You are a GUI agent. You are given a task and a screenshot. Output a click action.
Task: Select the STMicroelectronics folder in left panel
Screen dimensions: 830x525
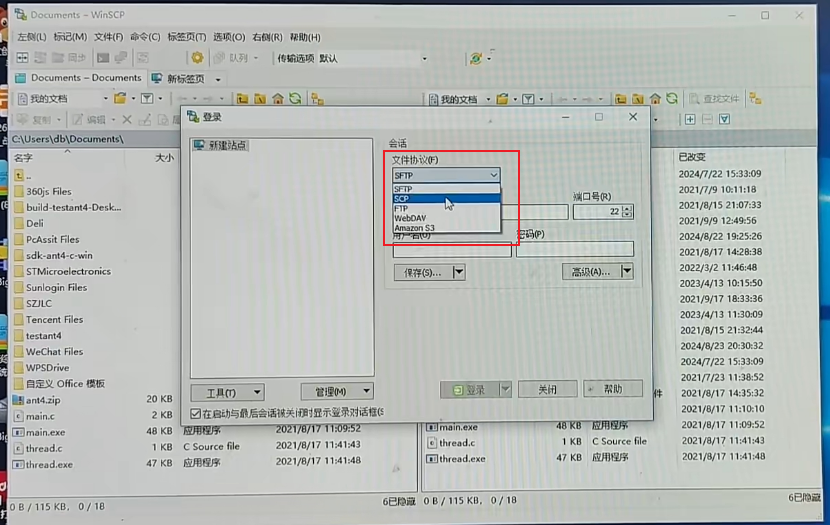coord(69,271)
